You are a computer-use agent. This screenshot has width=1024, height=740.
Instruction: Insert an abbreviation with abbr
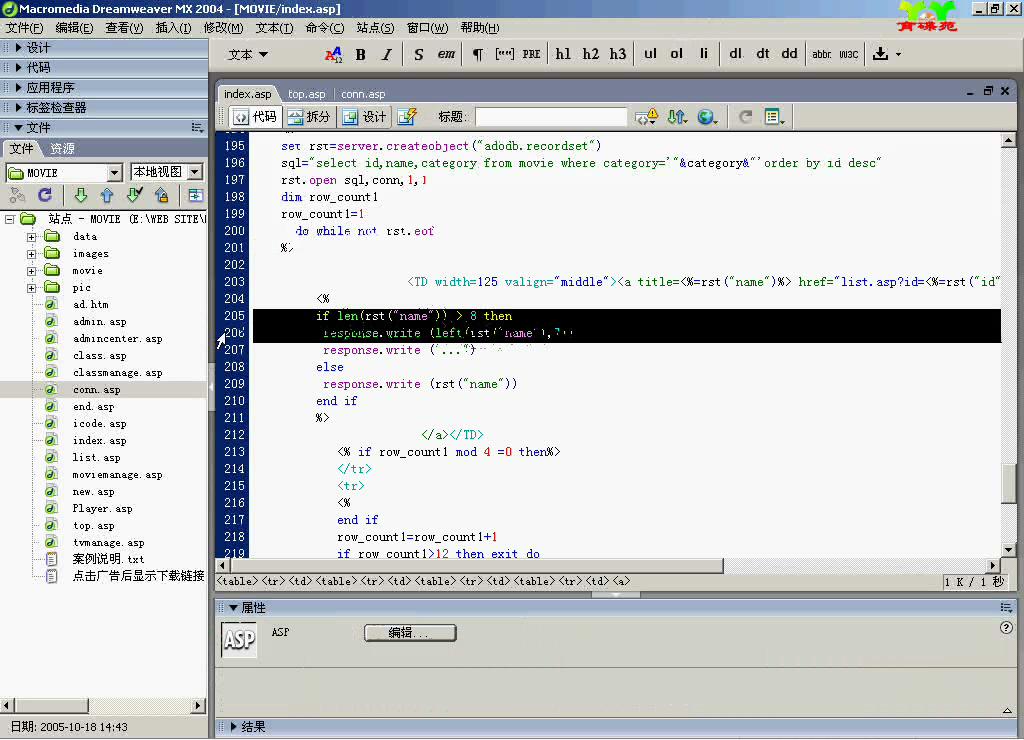tap(822, 54)
